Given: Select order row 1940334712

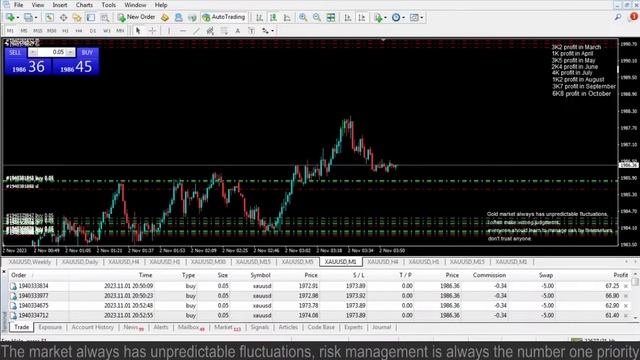Looking at the screenshot, I should 320,316.
